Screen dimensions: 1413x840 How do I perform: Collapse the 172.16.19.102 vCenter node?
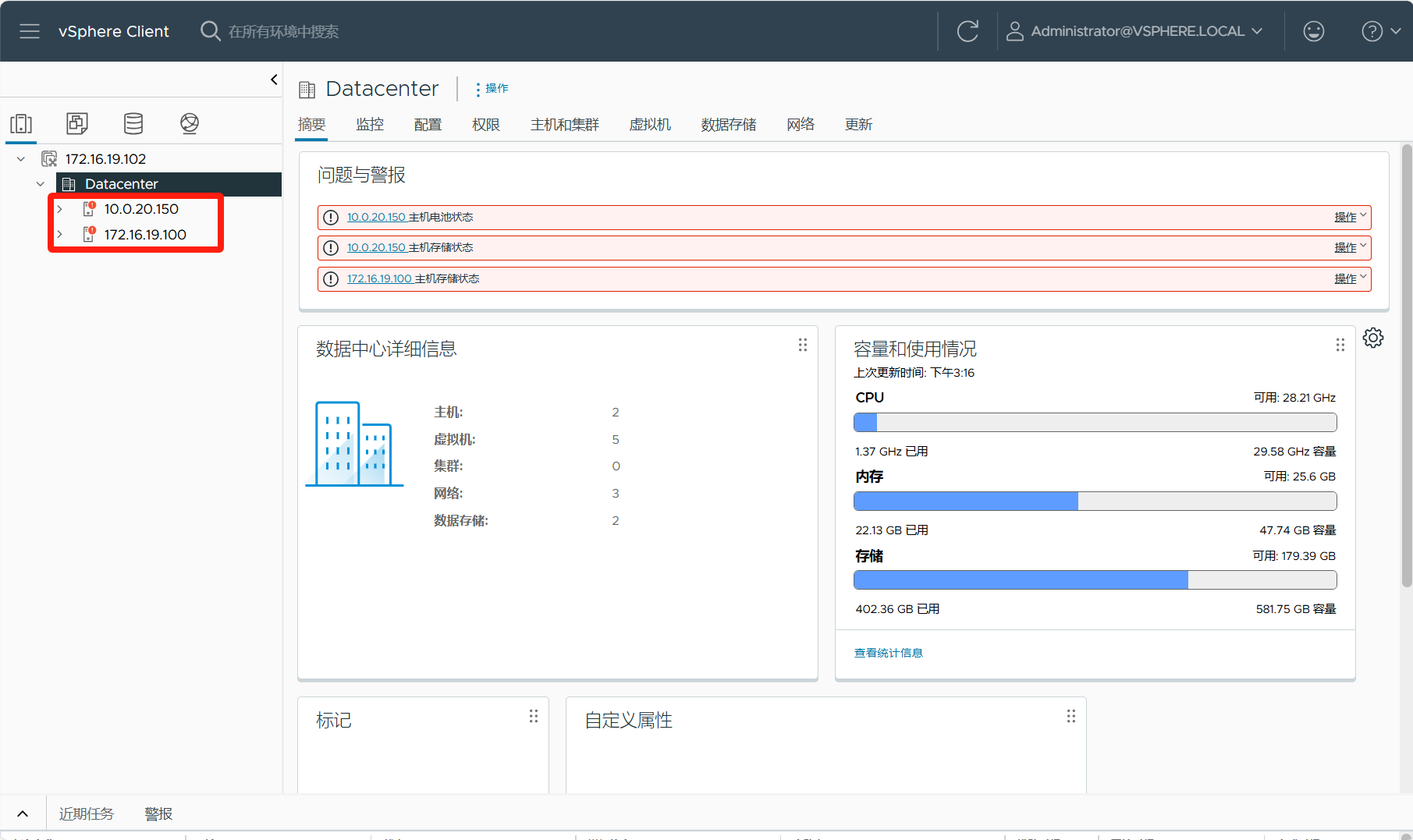pos(21,159)
